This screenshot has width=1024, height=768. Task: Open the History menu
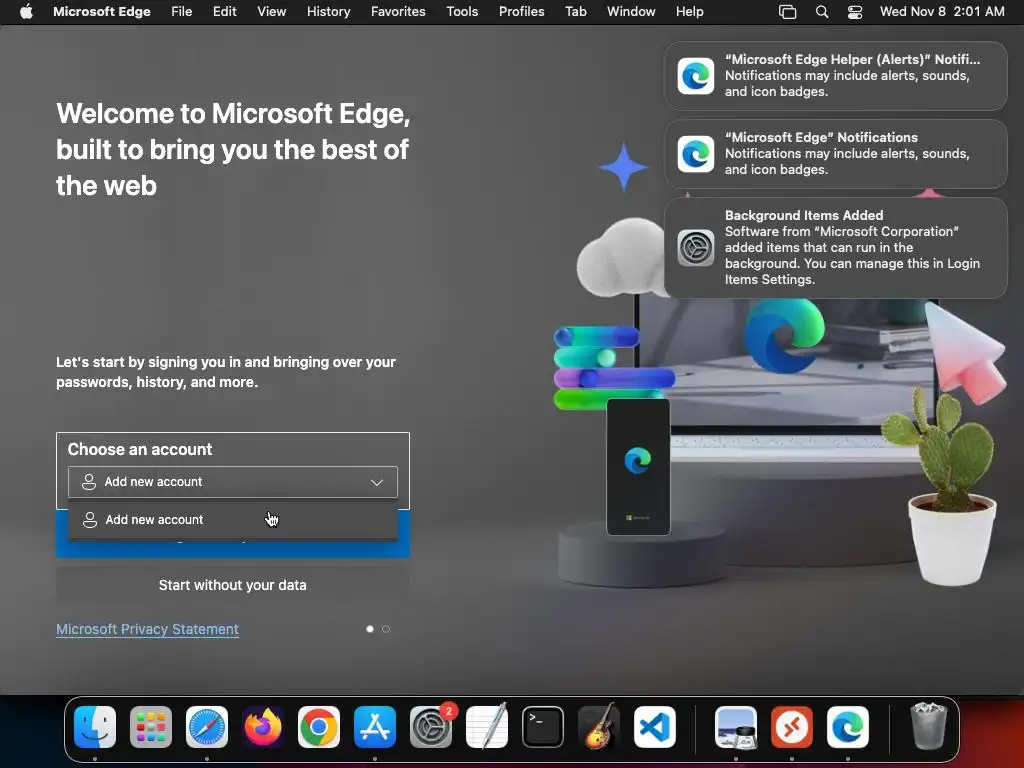pyautogui.click(x=328, y=12)
